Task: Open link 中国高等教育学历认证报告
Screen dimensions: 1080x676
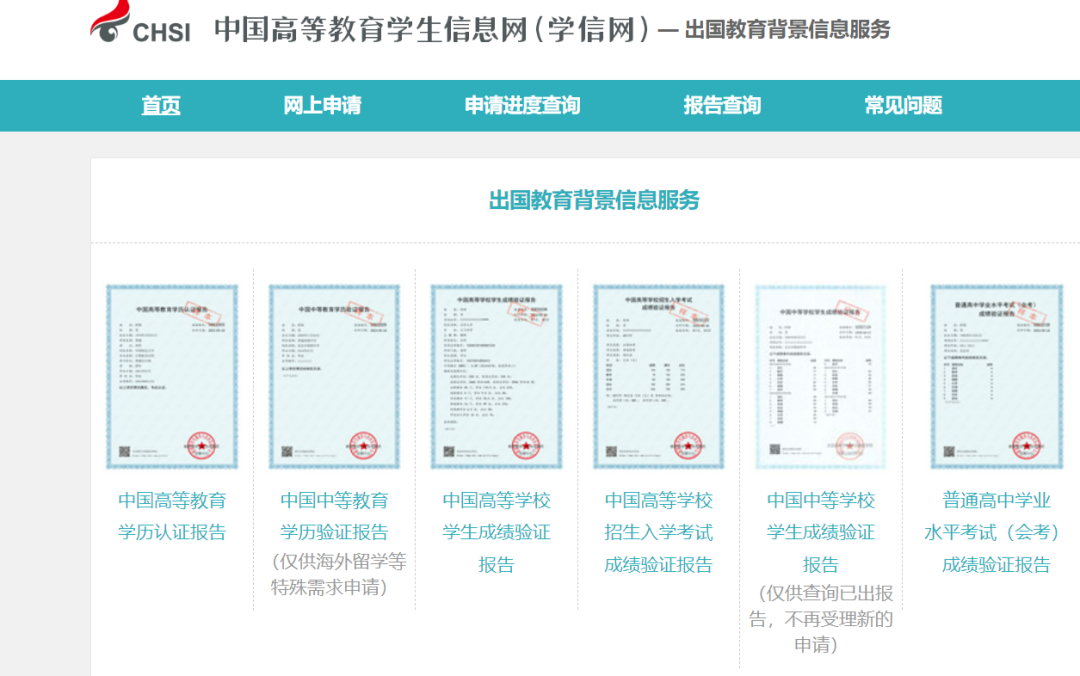Action: 172,516
